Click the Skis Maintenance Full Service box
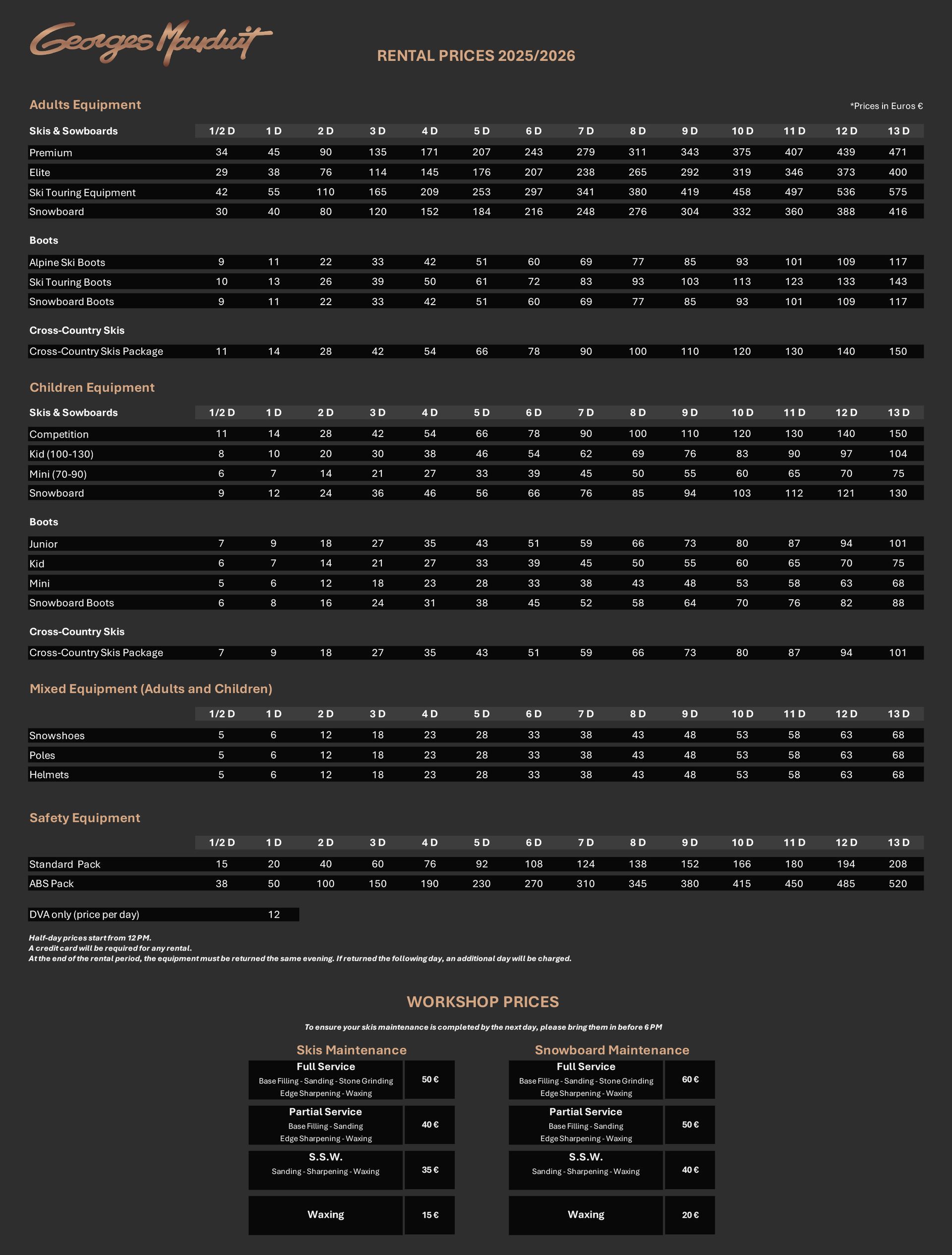952x1255 pixels. tap(326, 1080)
